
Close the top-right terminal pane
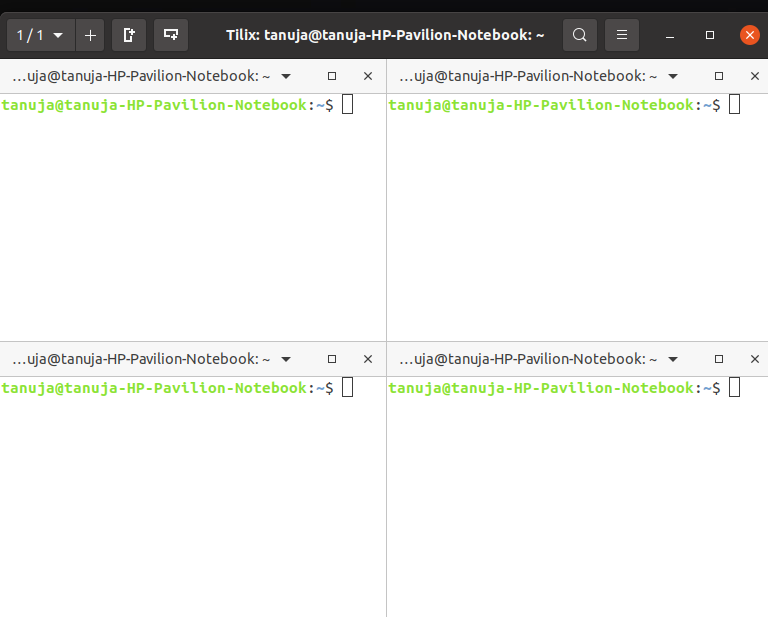(x=755, y=76)
